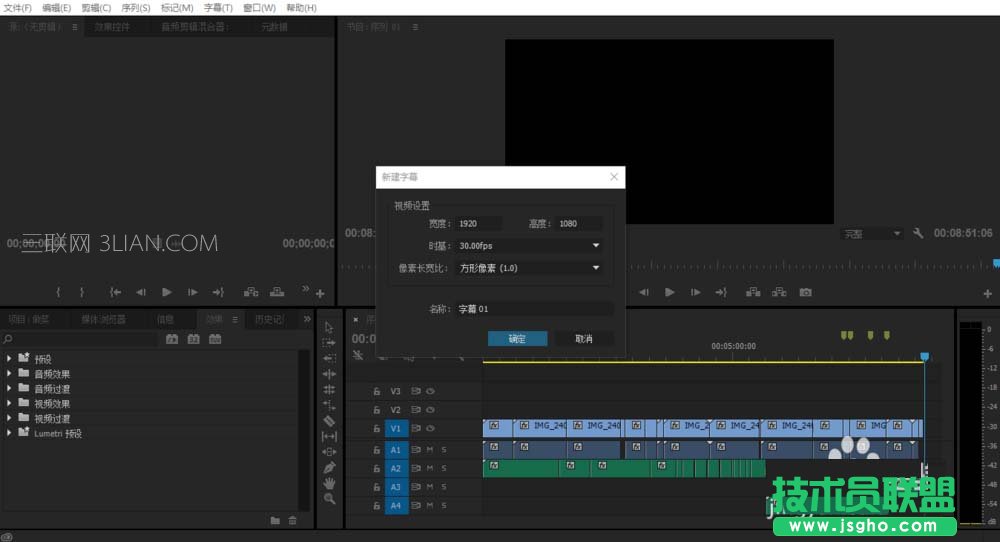Go to Out point in Program monitor

[721, 292]
